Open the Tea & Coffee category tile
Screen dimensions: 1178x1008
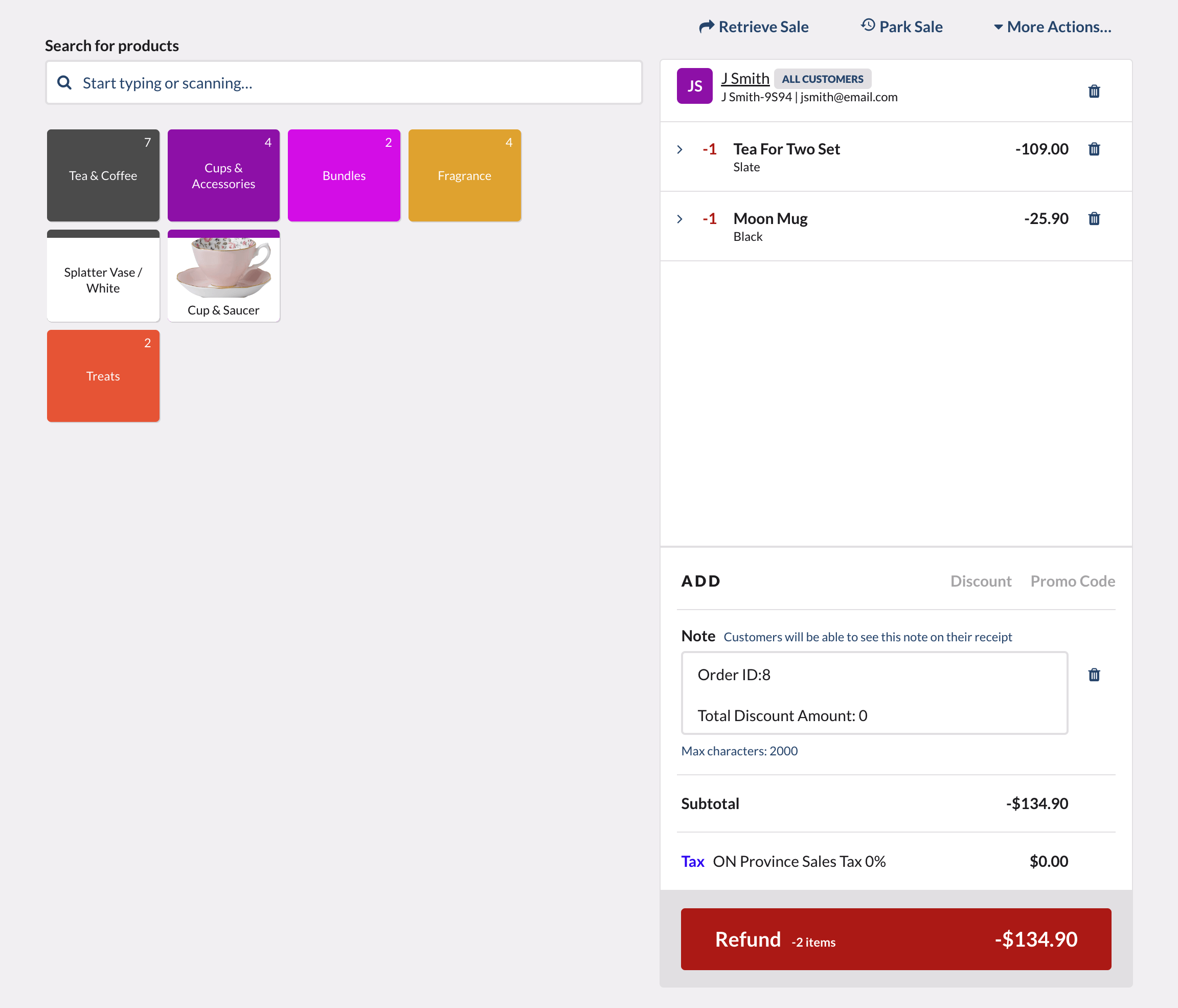(103, 175)
